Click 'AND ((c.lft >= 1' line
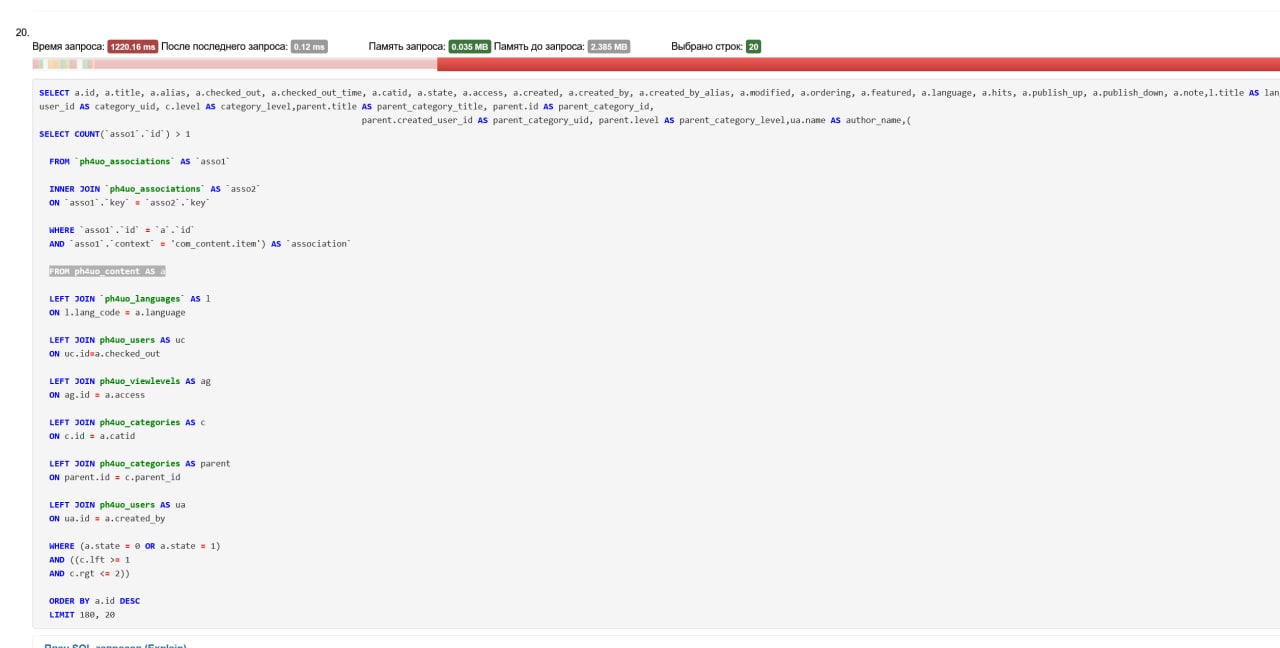Viewport: 1280px width, 648px height. tap(90, 560)
